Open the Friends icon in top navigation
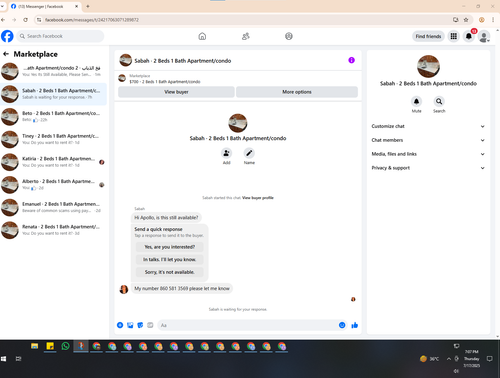Viewport: 500px width, 378px height. [246, 36]
